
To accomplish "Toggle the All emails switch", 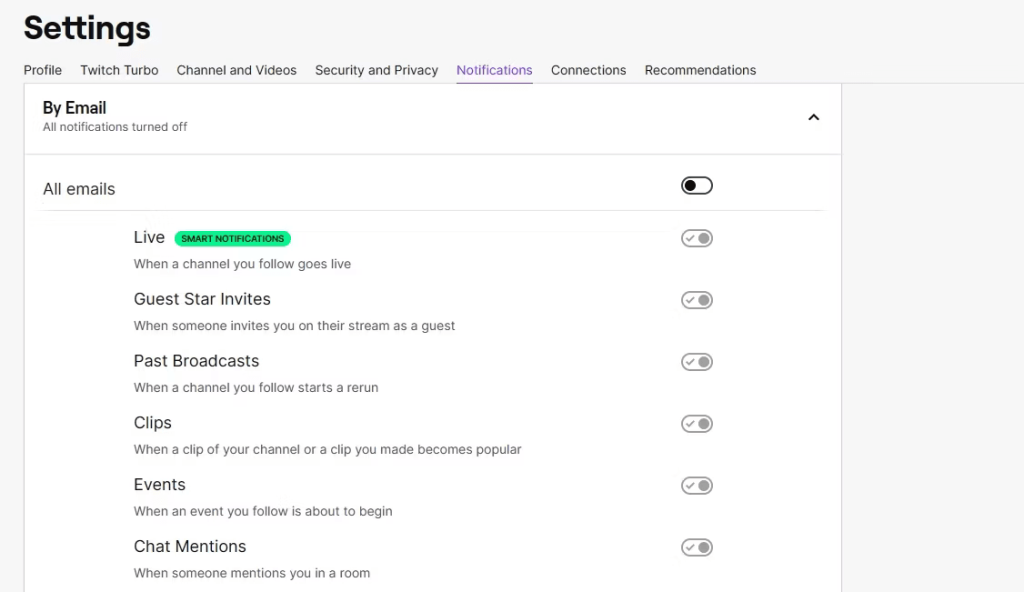I will [x=696, y=185].
